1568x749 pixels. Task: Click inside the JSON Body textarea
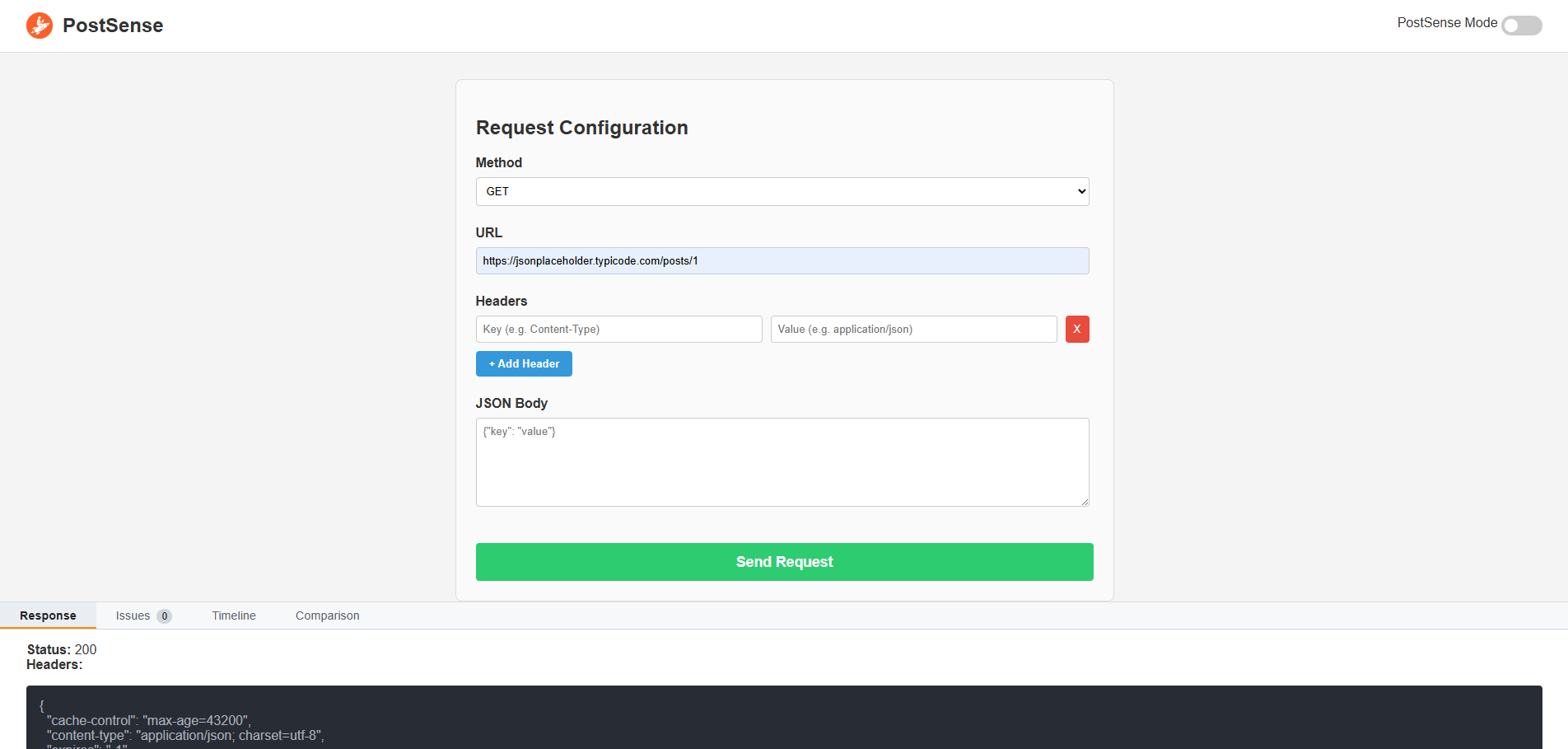782,461
